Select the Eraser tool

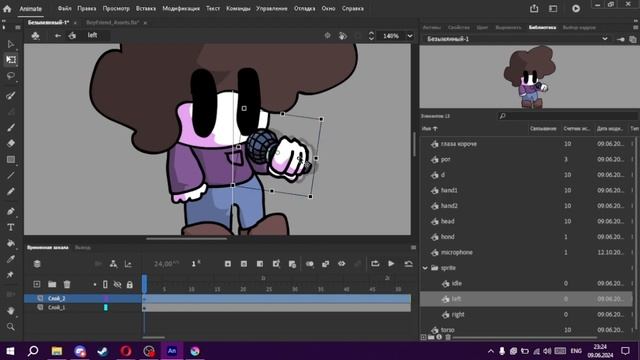11,143
